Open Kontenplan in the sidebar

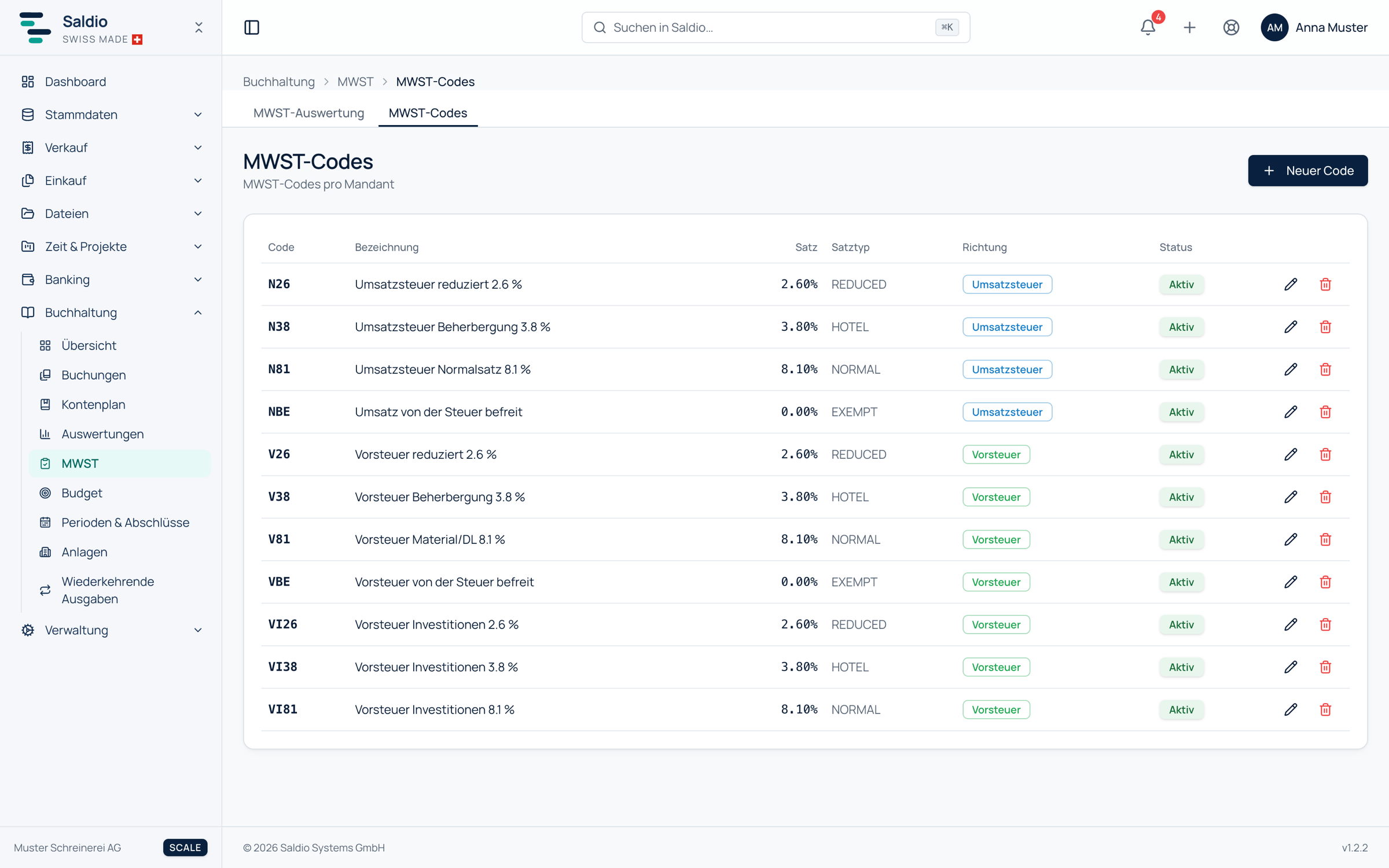(x=120, y=404)
